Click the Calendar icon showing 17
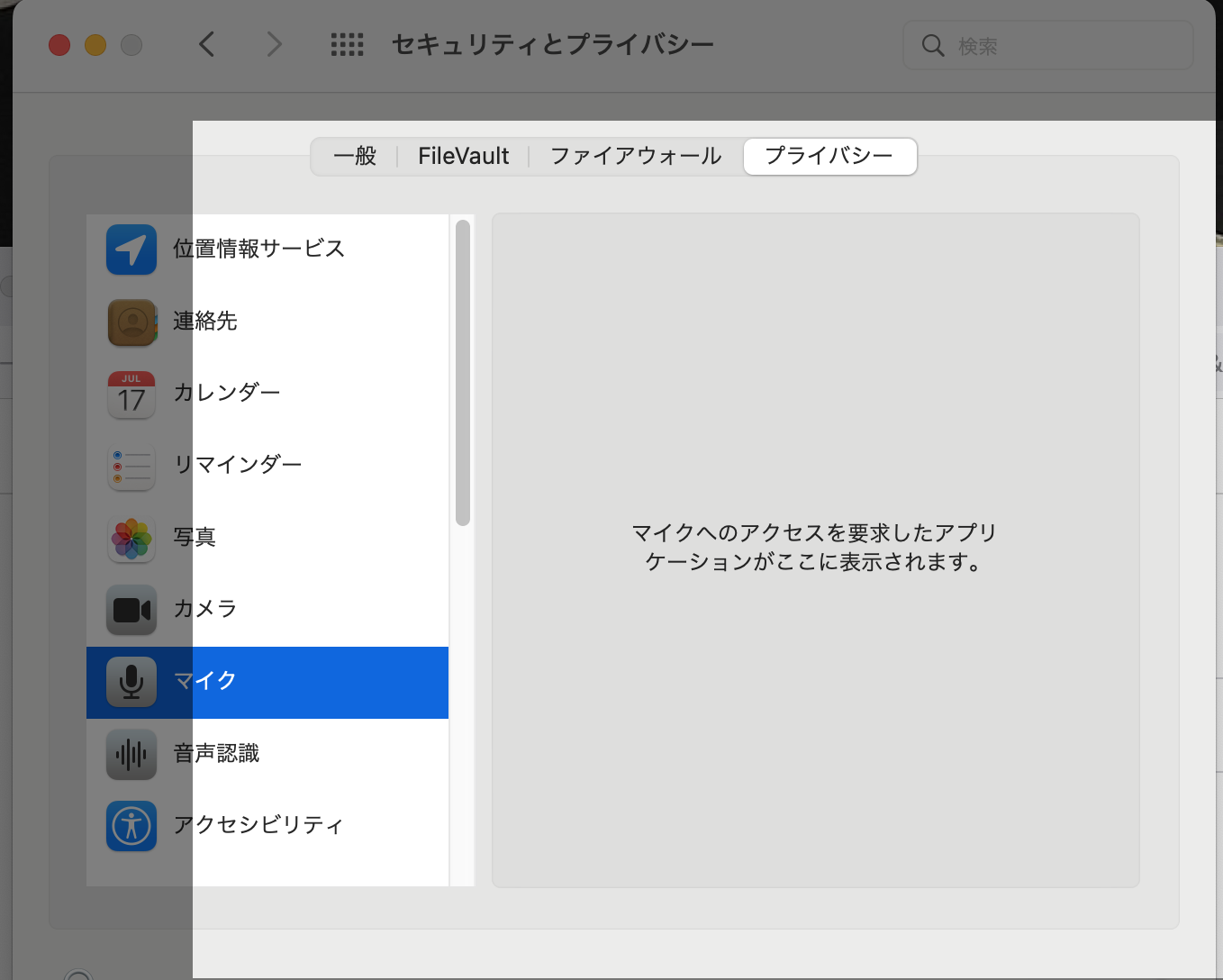The width and height of the screenshot is (1223, 980). pyautogui.click(x=131, y=394)
